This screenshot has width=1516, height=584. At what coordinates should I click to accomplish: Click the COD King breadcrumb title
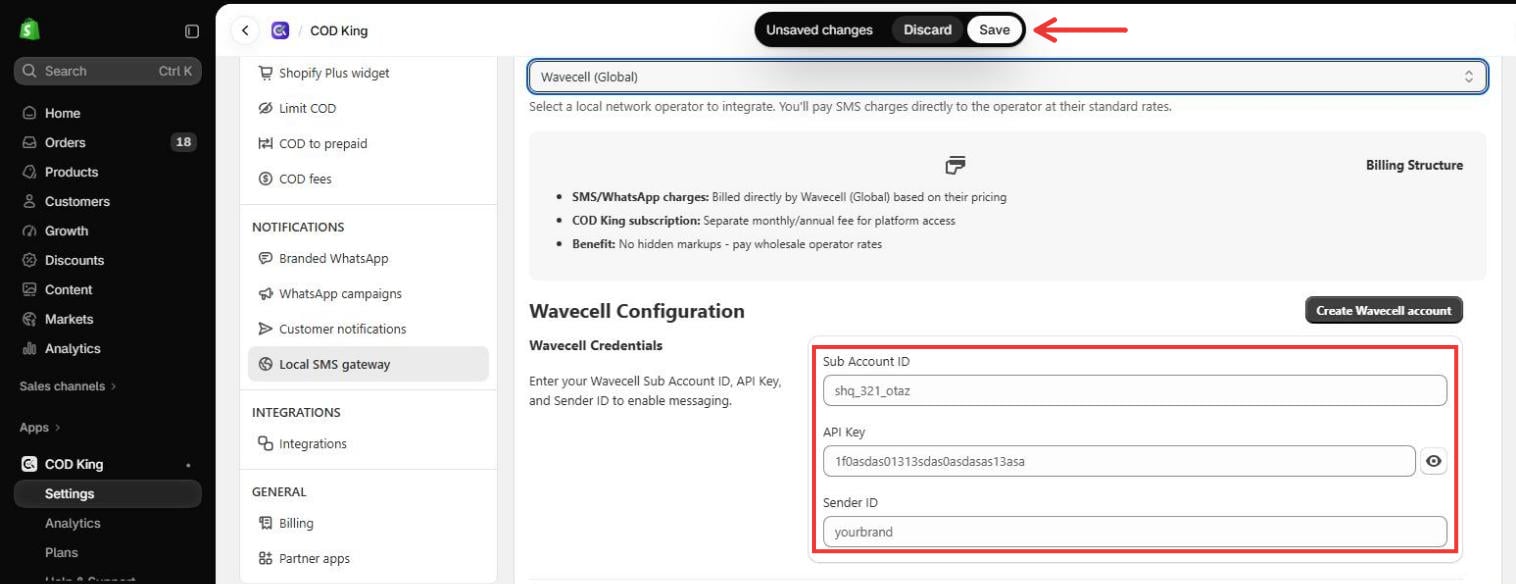click(339, 31)
